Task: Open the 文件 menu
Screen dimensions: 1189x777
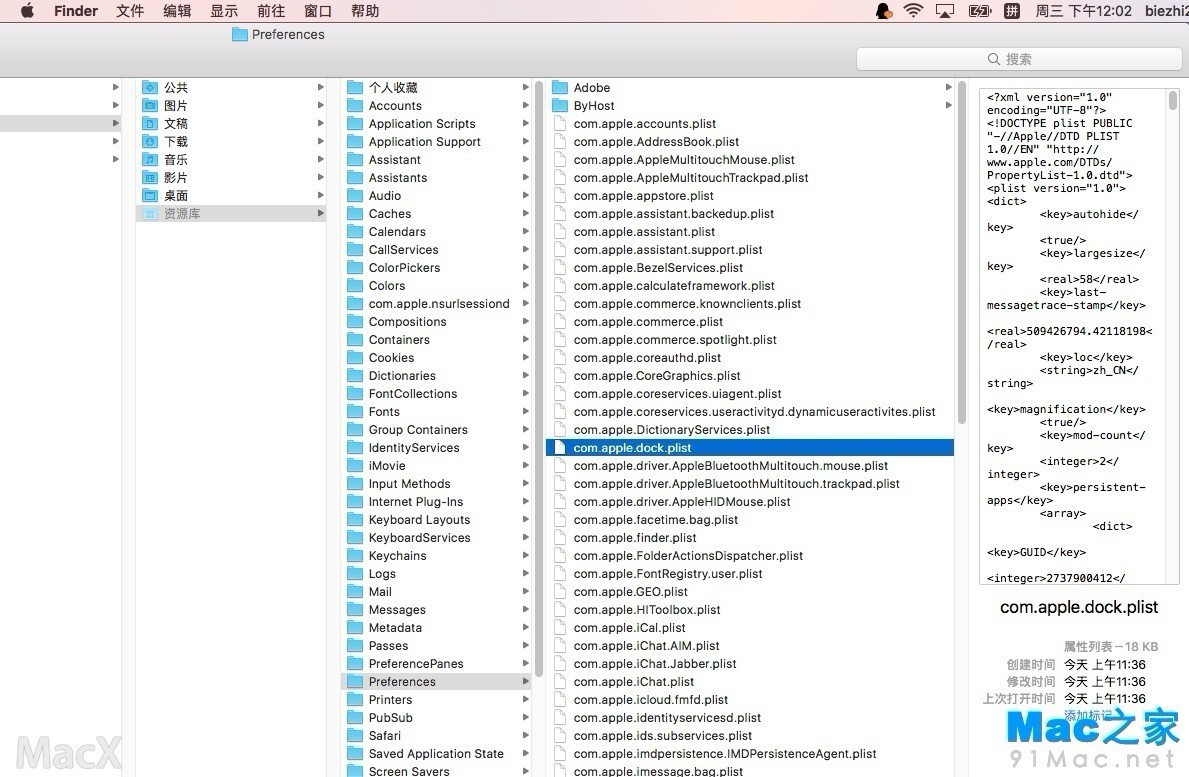Action: point(130,11)
